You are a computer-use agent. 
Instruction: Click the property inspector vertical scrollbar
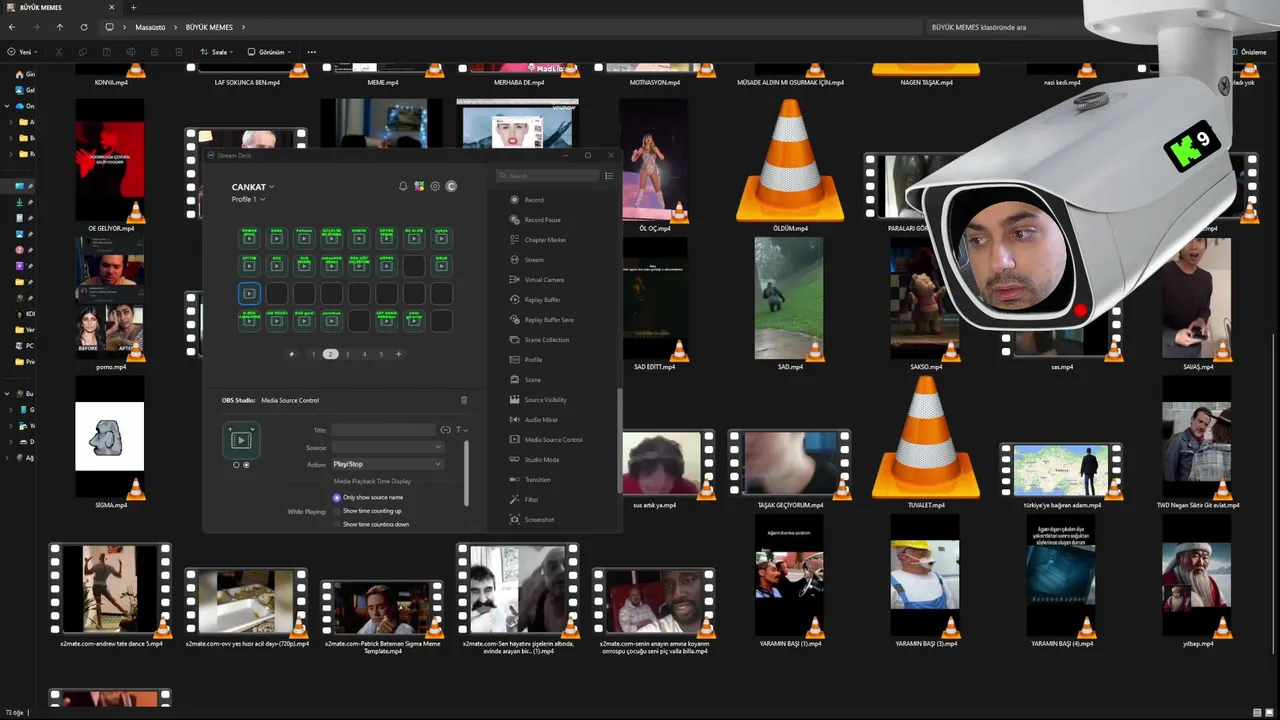(467, 472)
